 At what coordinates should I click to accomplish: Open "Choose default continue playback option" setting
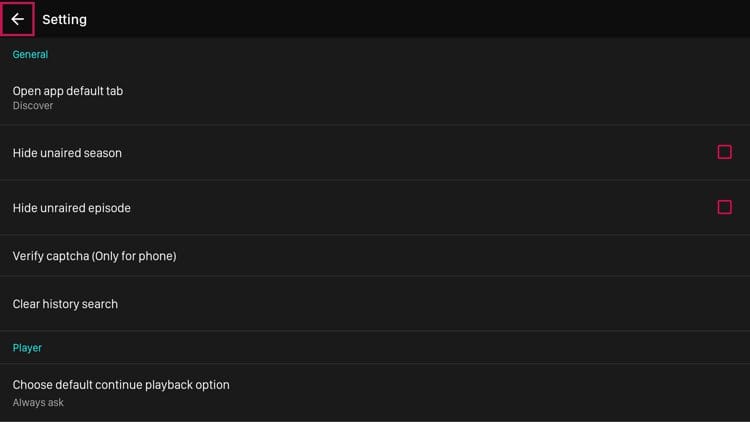click(120, 385)
